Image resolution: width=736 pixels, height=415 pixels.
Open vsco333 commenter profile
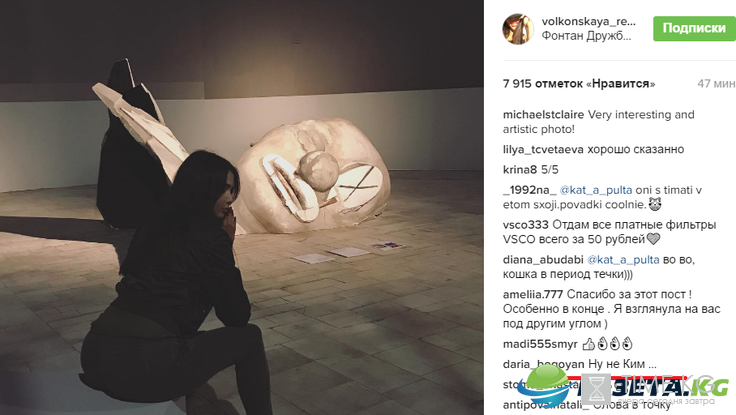pos(525,225)
